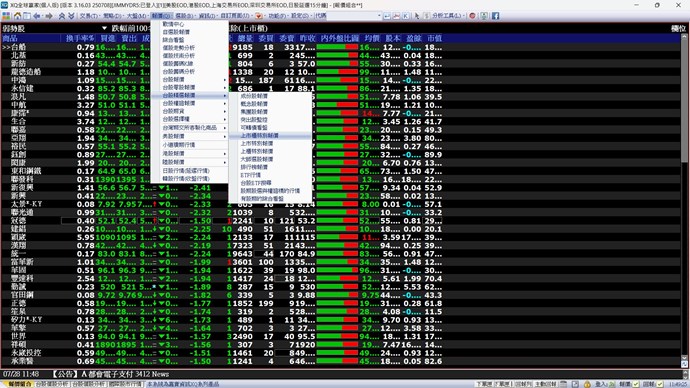Open the 交易(T) menu

coord(88,16)
